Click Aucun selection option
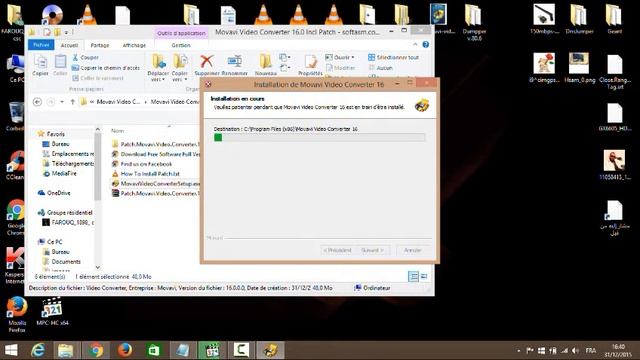This screenshot has width=640, height=360. 380,68
